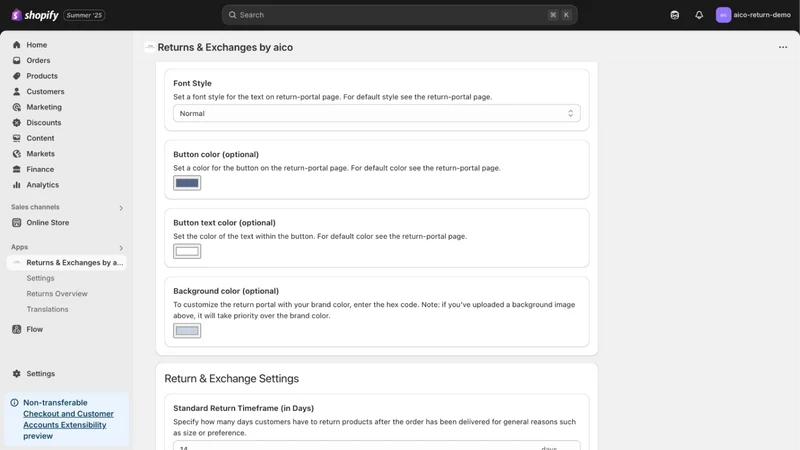Image resolution: width=800 pixels, height=450 pixels.
Task: Open the Products menu item
Action: coord(42,76)
